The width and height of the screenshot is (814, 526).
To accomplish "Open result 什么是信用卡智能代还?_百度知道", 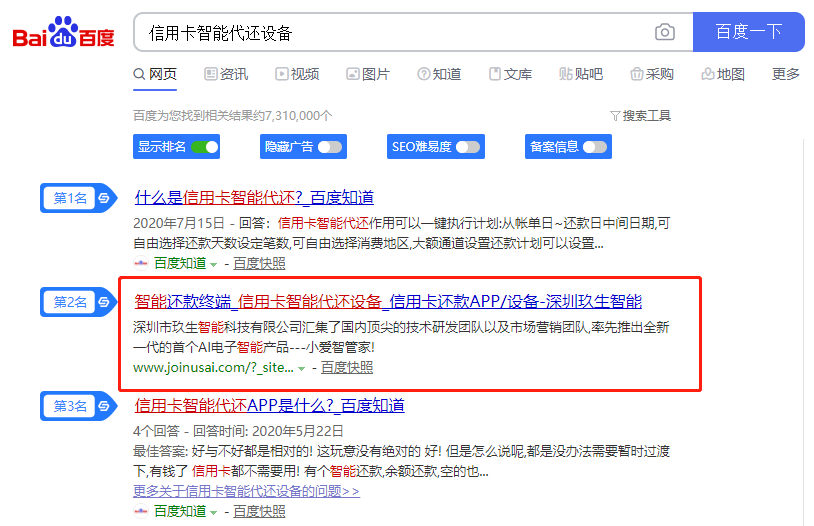I will coord(254,197).
